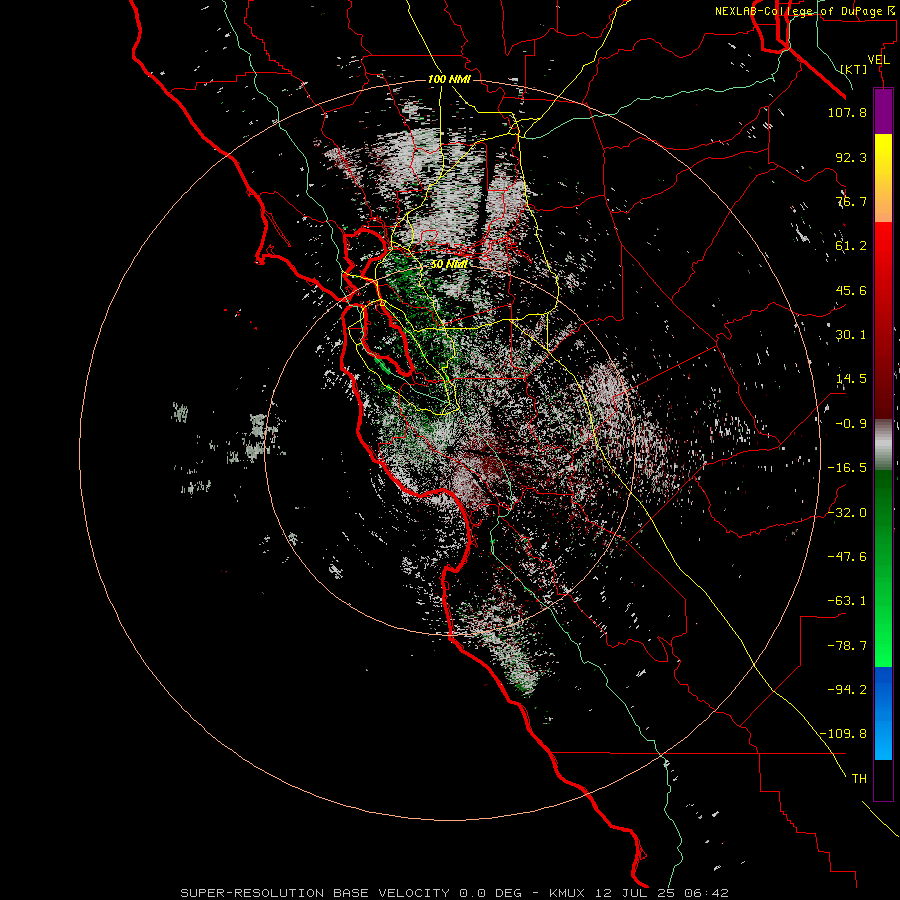The image size is (900, 900).
Task: Click the TH threshold legend label
Action: [x=859, y=779]
